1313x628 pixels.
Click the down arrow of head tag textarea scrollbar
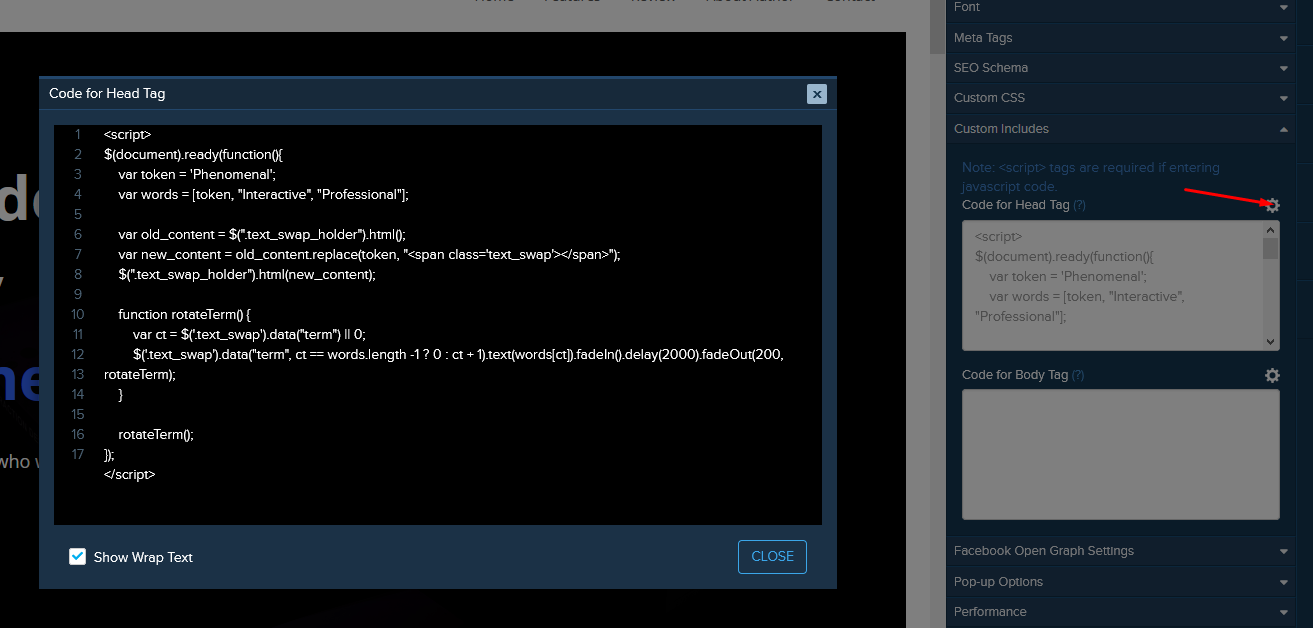click(x=1271, y=342)
